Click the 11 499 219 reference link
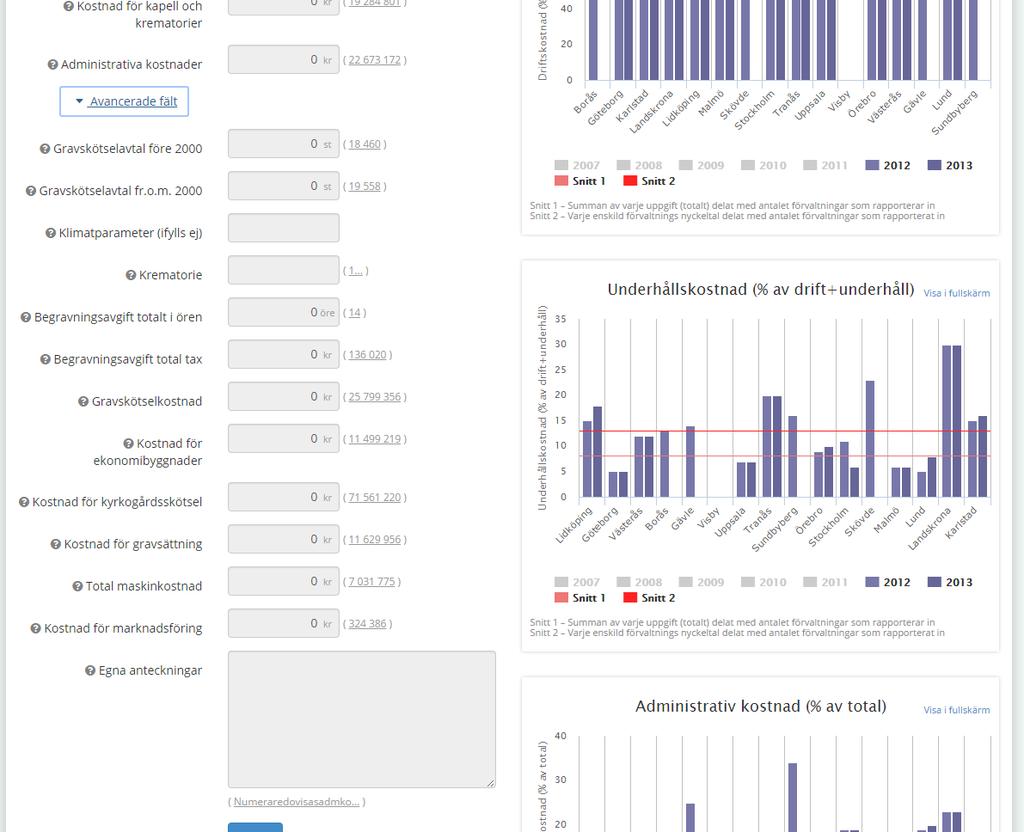The image size is (1024, 832). 374,440
